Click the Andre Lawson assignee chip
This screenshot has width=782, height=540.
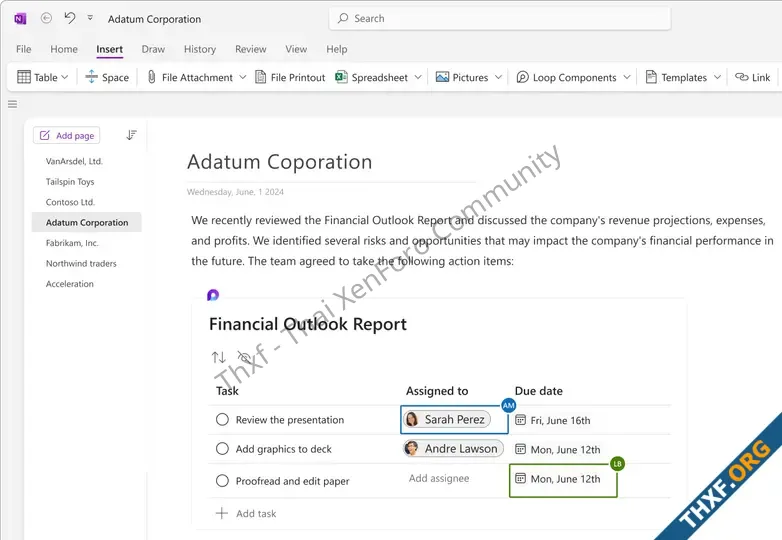click(453, 449)
